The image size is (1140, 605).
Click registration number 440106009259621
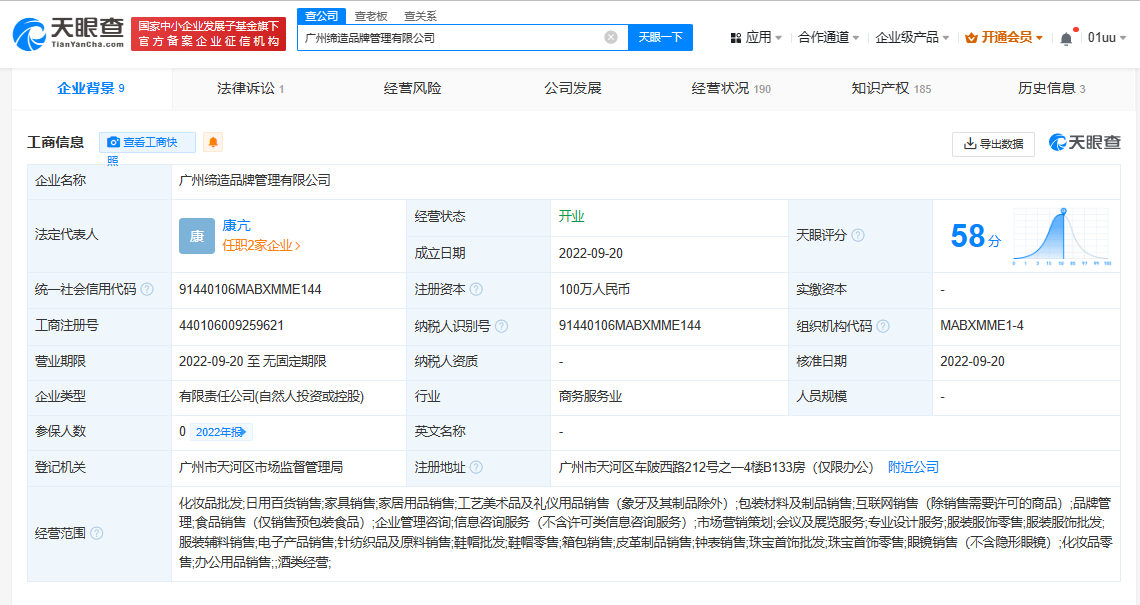pos(231,326)
